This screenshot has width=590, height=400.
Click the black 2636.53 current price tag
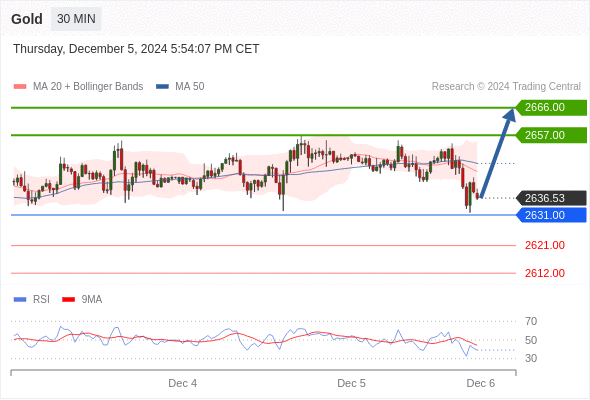point(551,198)
